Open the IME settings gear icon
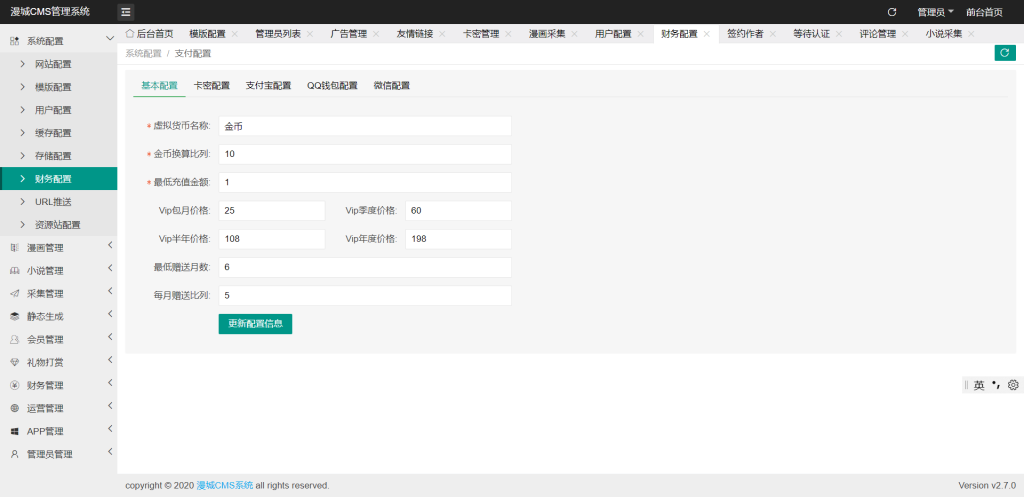 coord(1013,385)
